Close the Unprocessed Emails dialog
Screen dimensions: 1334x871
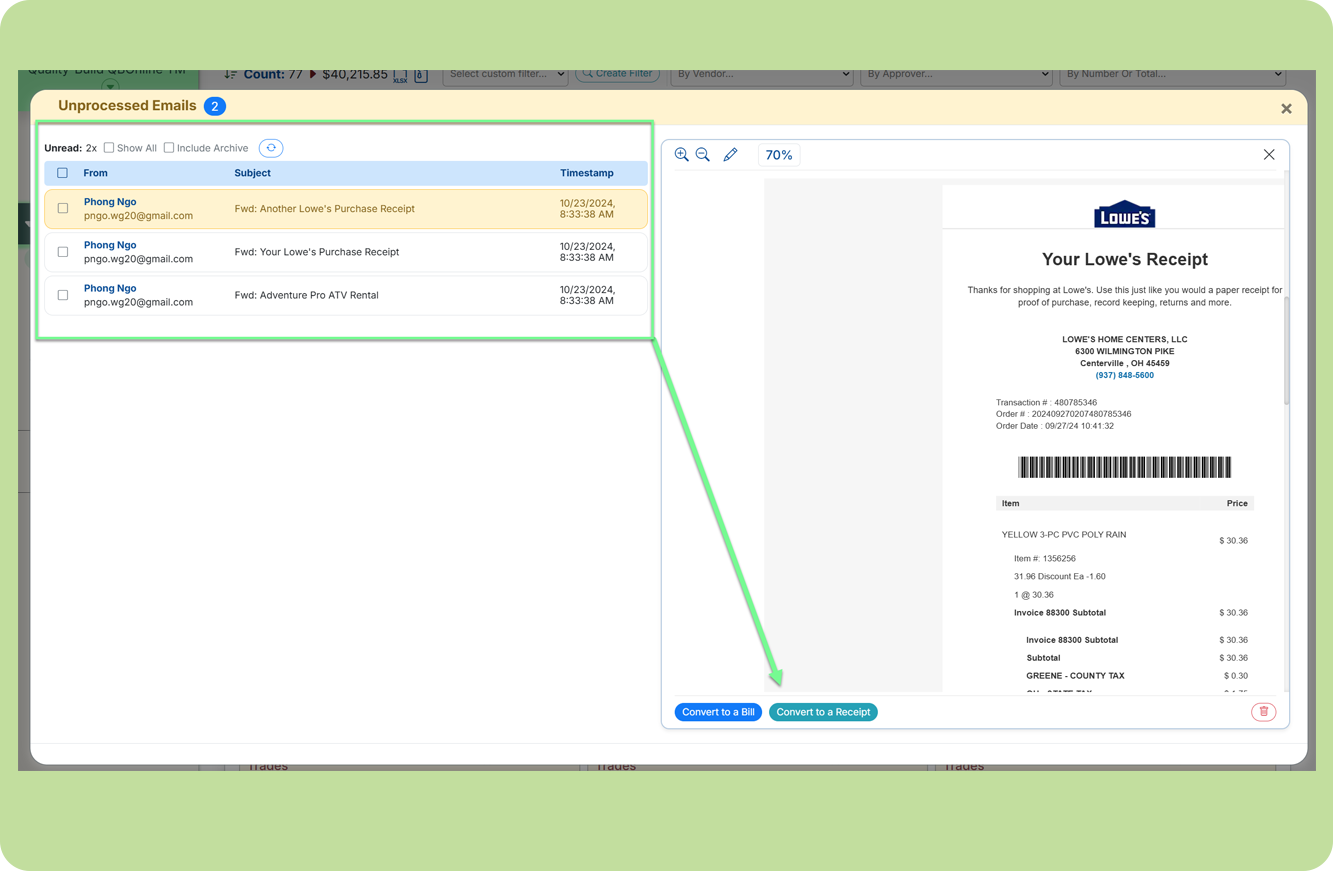pyautogui.click(x=1287, y=108)
